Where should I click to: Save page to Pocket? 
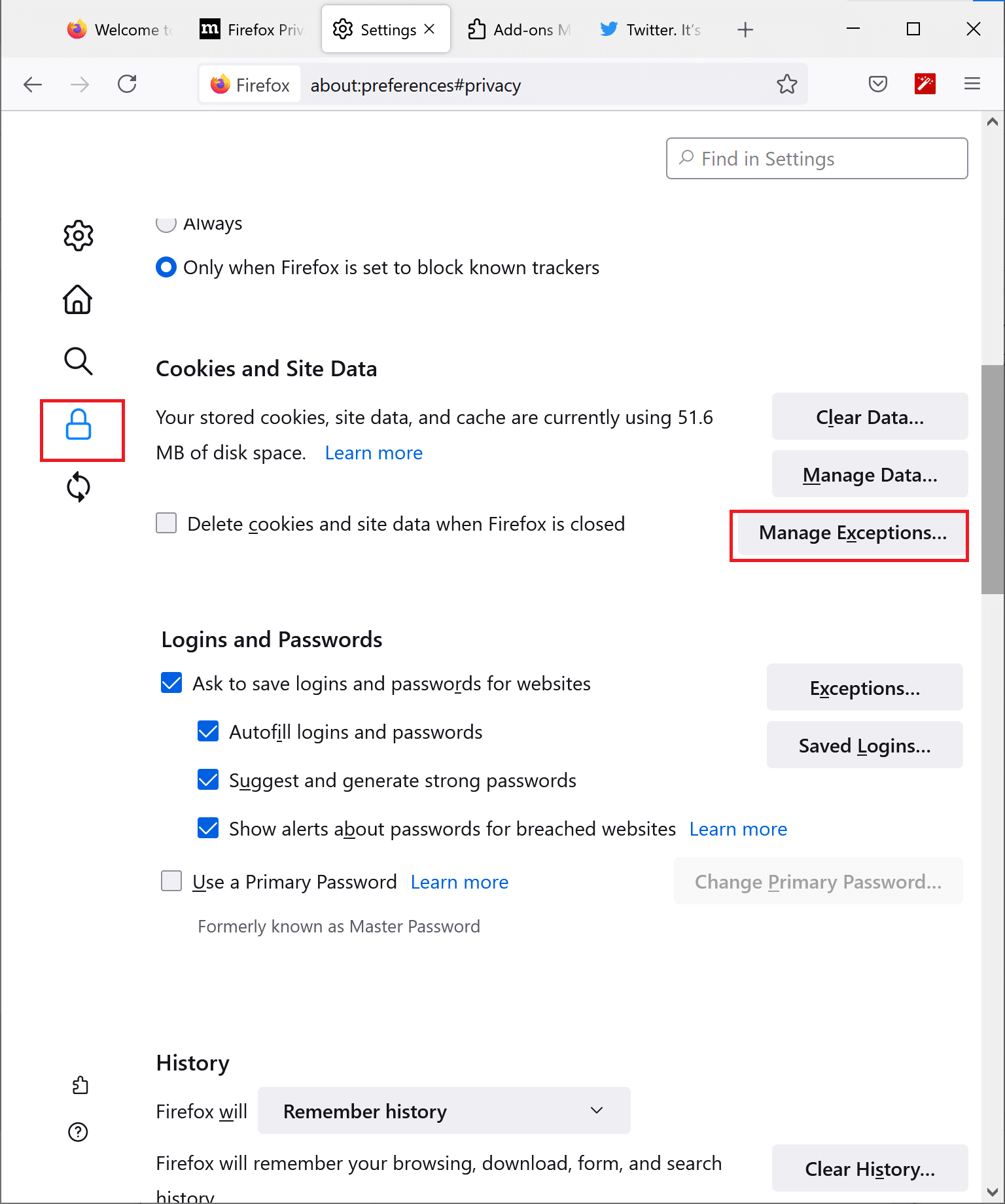pos(877,84)
